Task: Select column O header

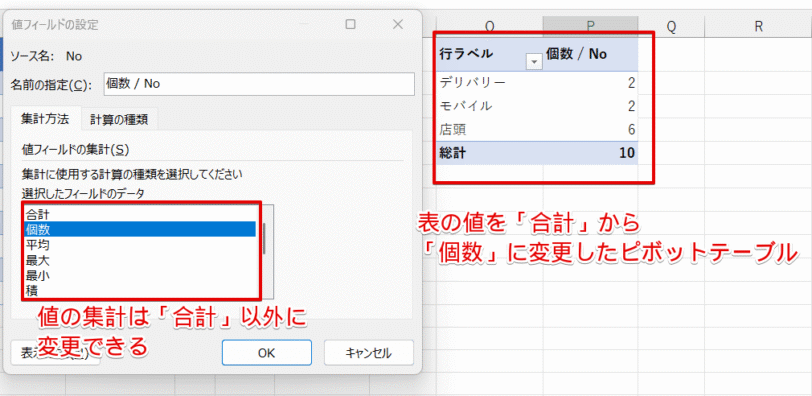Action: (x=489, y=27)
